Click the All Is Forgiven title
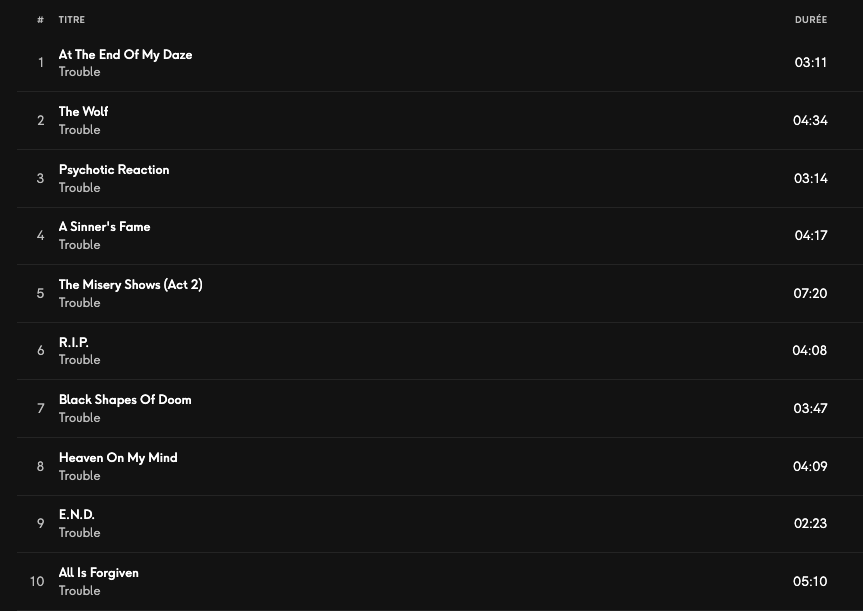The width and height of the screenshot is (863, 611). pyautogui.click(x=98, y=573)
